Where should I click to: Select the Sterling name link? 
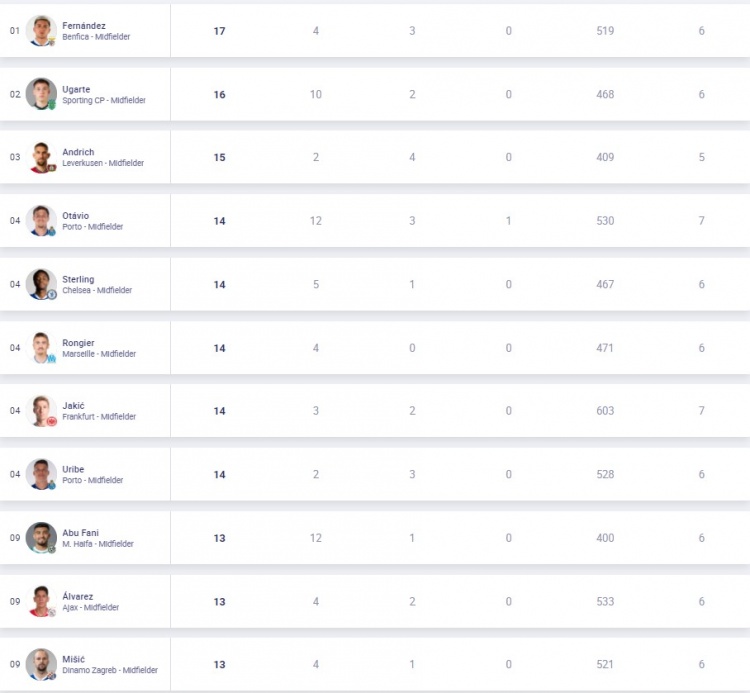click(x=78, y=279)
